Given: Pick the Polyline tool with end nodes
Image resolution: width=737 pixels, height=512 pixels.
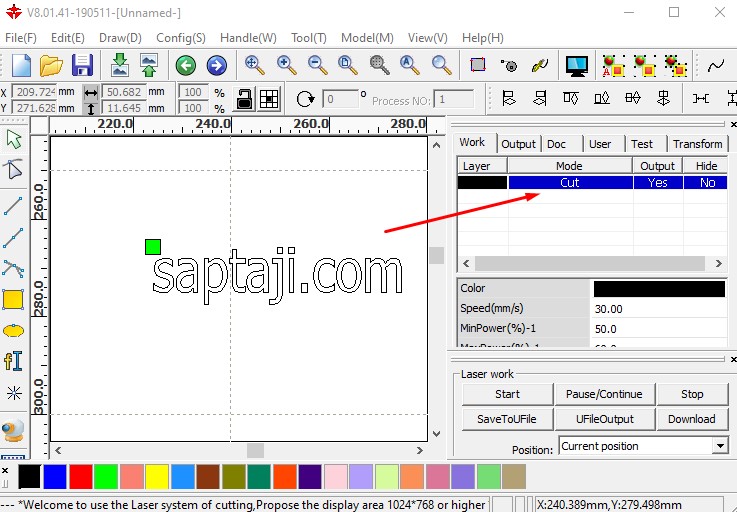Looking at the screenshot, I should (13, 238).
